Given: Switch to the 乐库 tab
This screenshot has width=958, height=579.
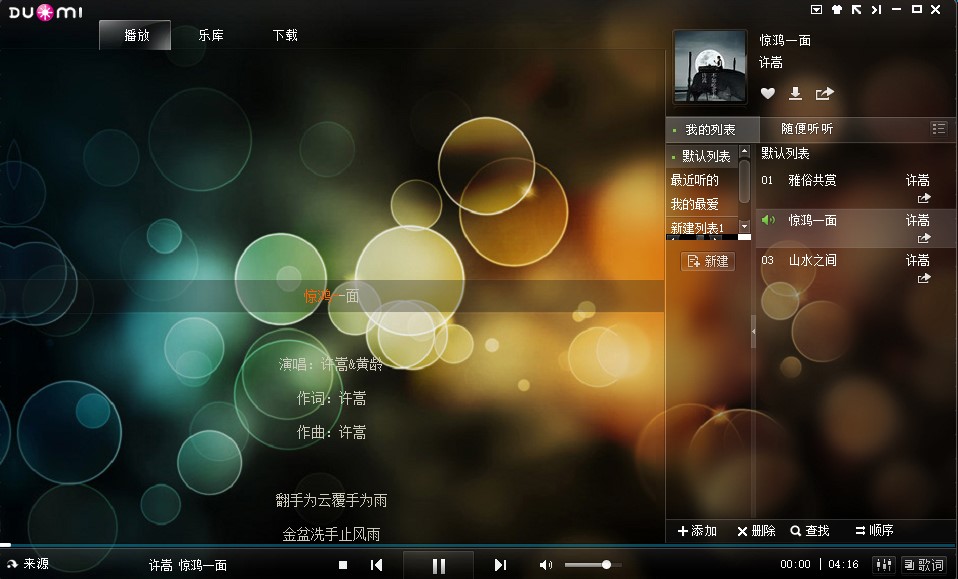Looking at the screenshot, I should click(x=211, y=35).
